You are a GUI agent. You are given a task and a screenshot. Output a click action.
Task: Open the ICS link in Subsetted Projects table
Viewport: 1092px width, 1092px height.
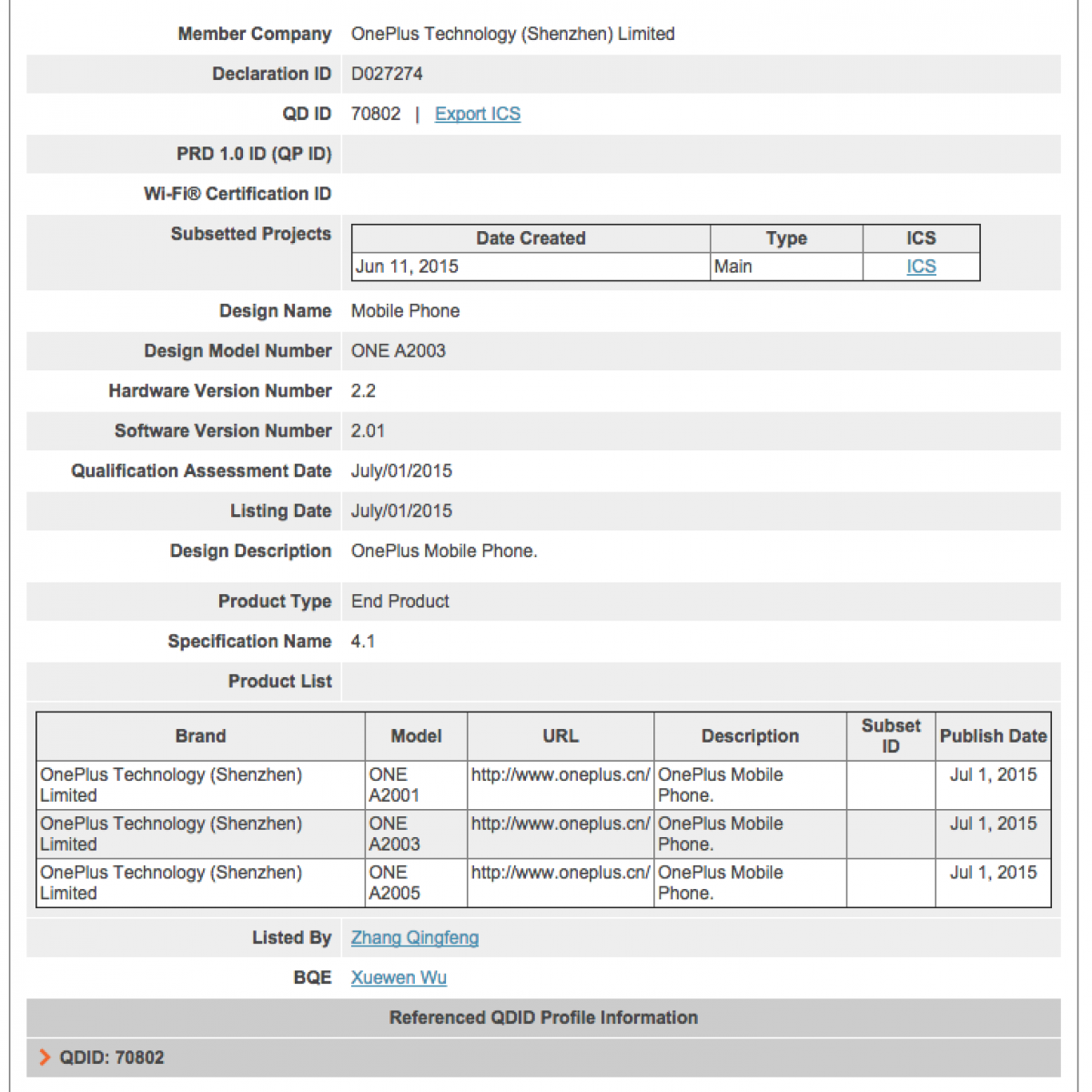(921, 267)
